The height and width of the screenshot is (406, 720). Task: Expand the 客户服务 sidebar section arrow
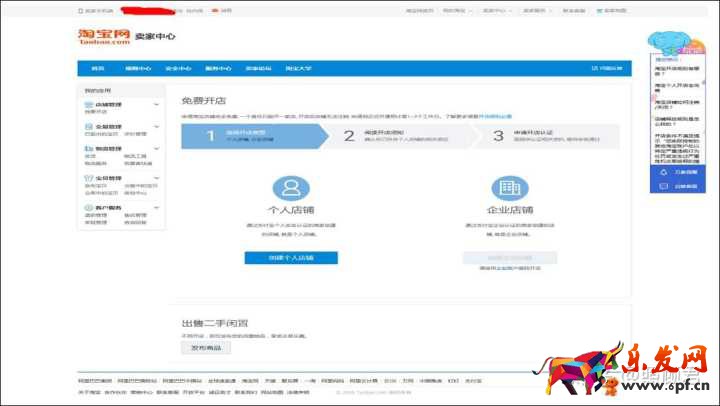(x=156, y=208)
